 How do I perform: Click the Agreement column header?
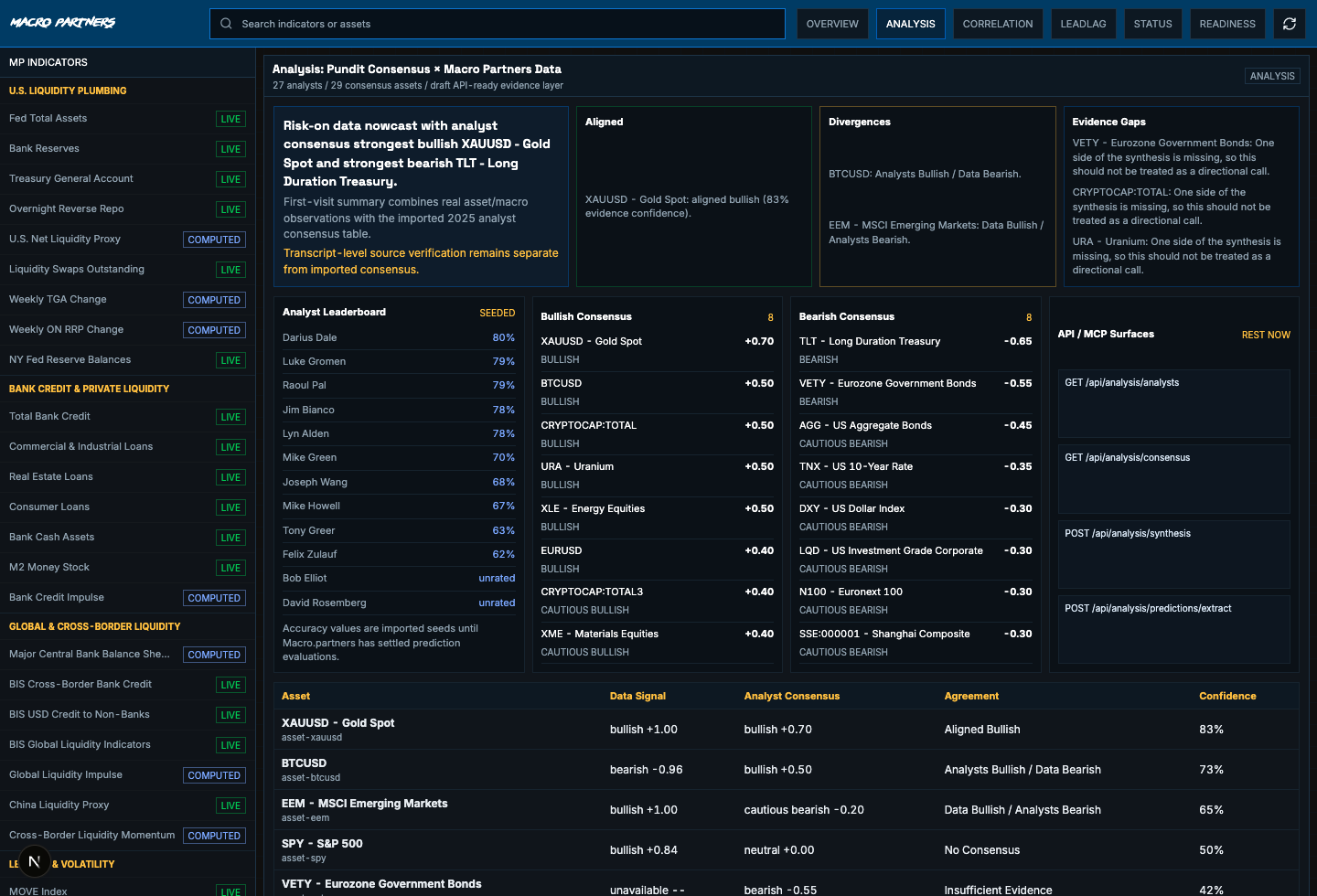971,696
